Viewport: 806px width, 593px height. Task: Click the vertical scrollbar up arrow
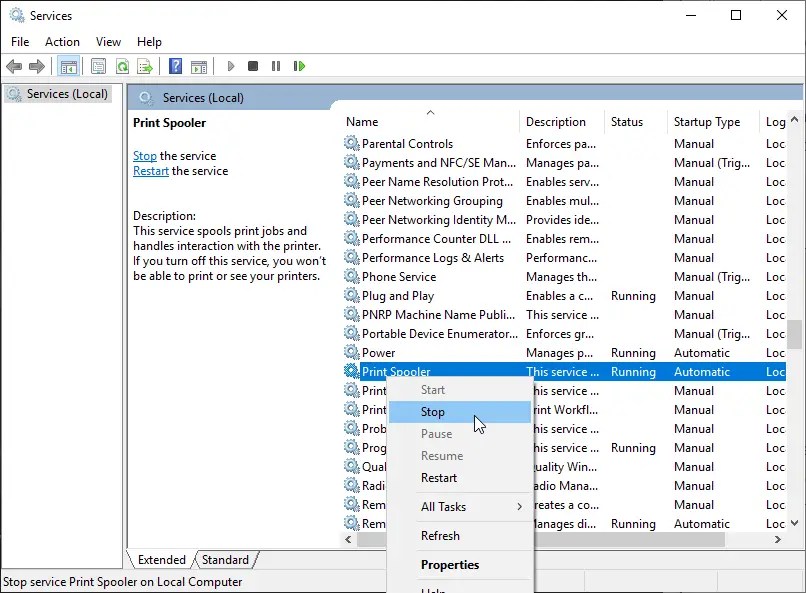[794, 120]
